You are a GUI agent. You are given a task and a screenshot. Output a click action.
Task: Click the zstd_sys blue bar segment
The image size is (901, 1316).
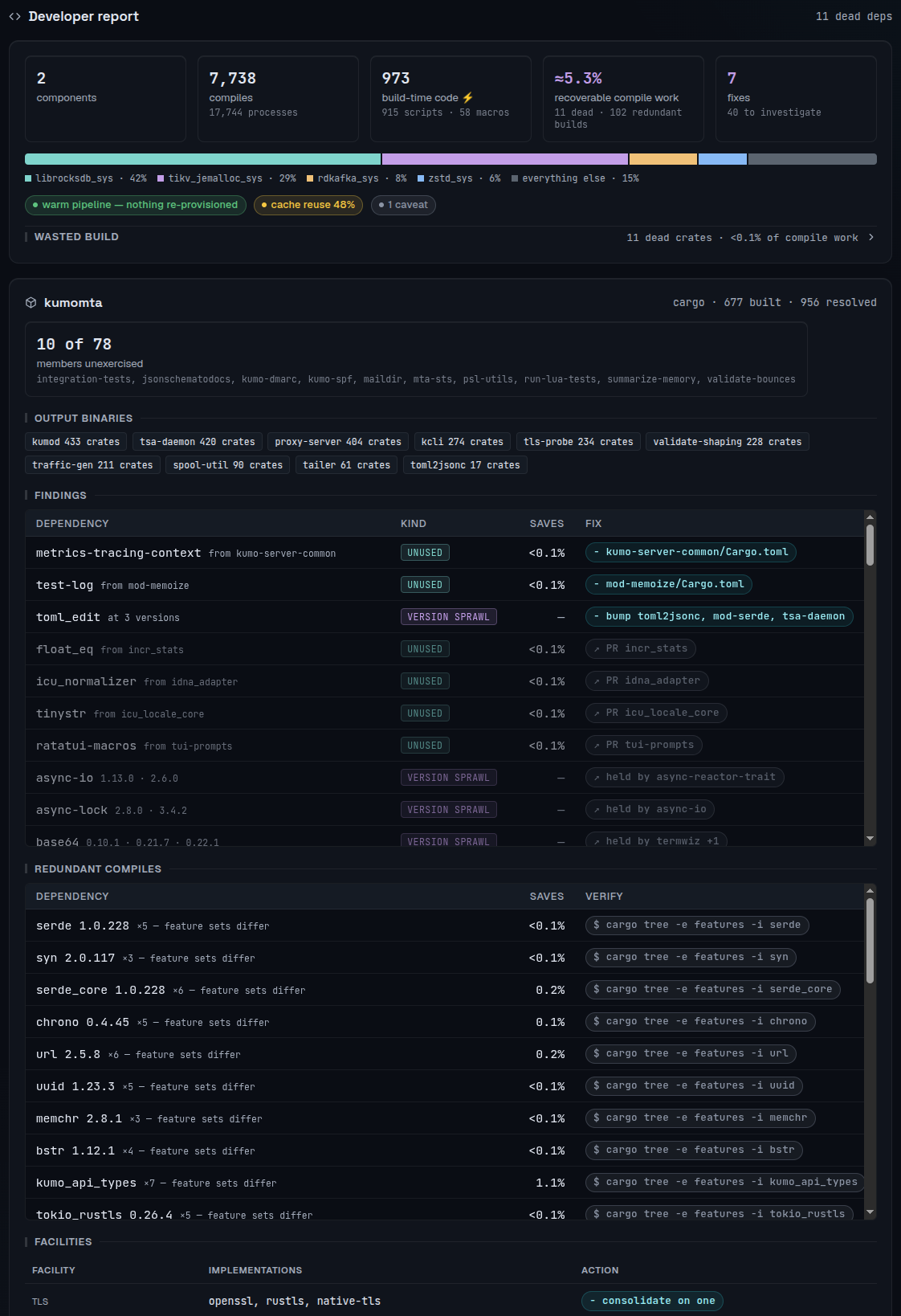[723, 159]
